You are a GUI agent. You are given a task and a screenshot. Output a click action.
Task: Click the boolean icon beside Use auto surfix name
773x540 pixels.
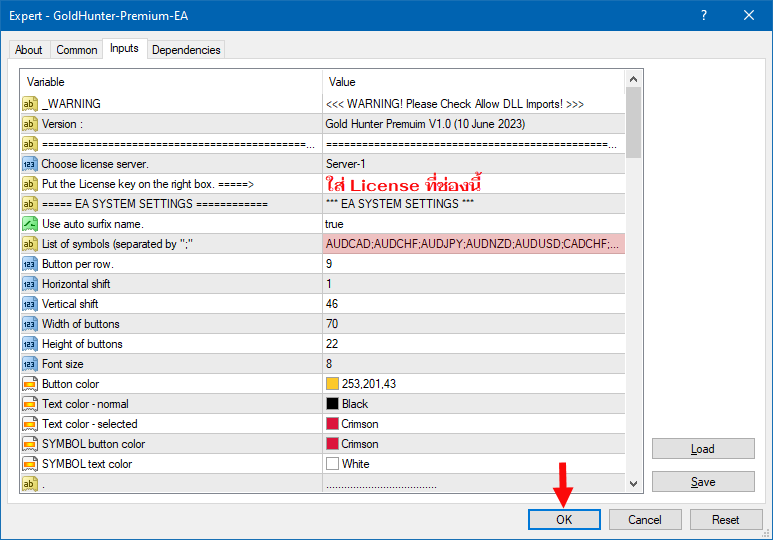30,224
